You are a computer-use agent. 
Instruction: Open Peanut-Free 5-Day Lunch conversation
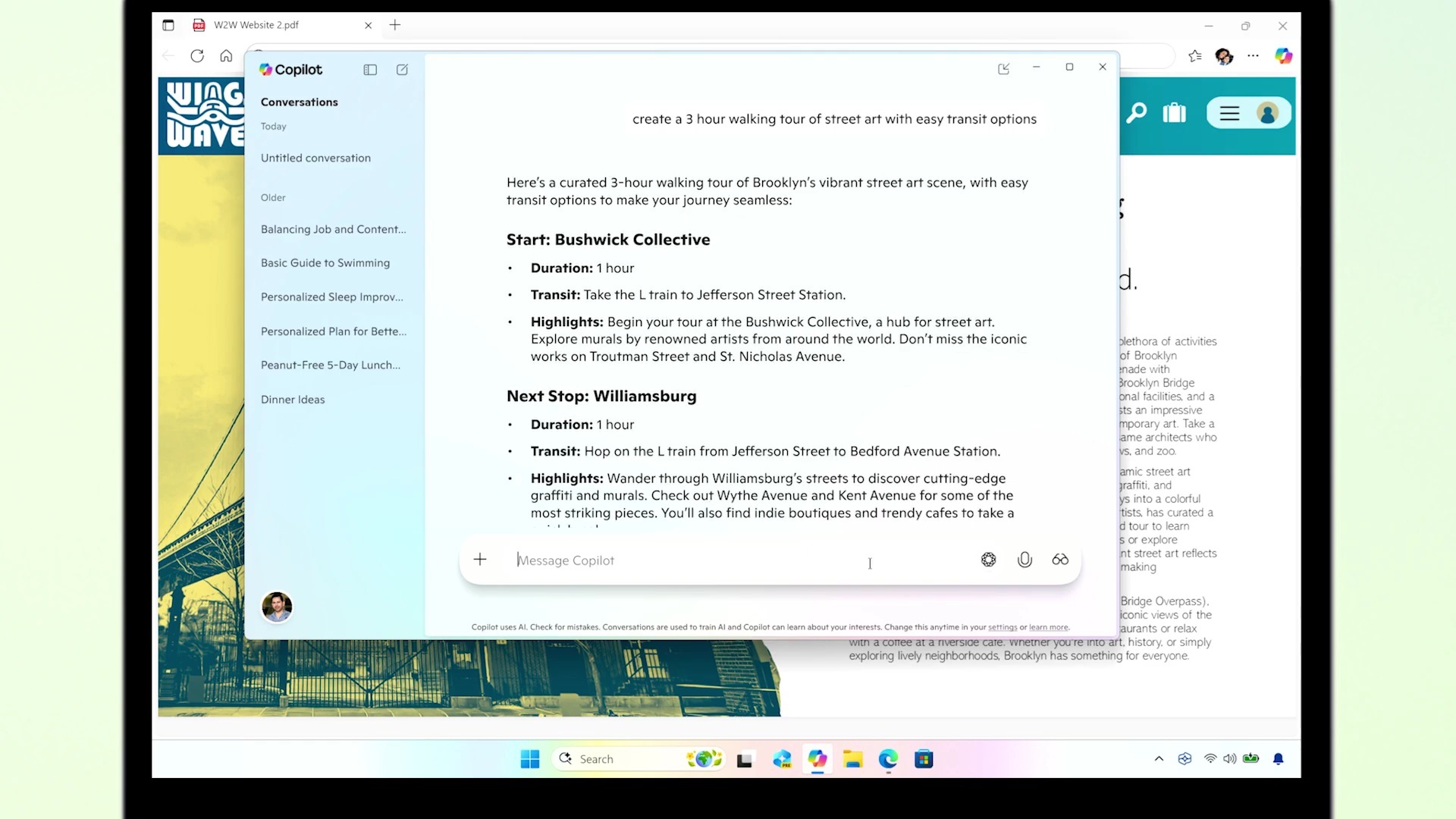coord(331,365)
